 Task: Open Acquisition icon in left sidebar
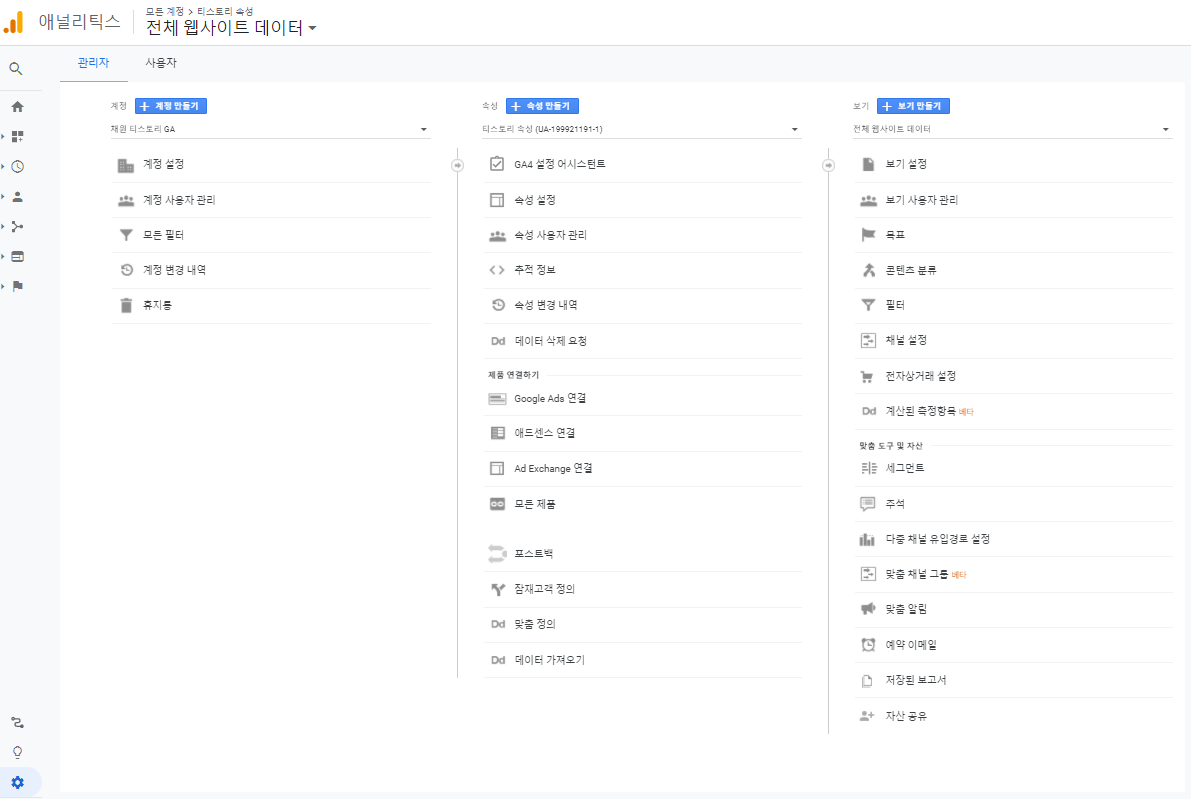[x=17, y=226]
